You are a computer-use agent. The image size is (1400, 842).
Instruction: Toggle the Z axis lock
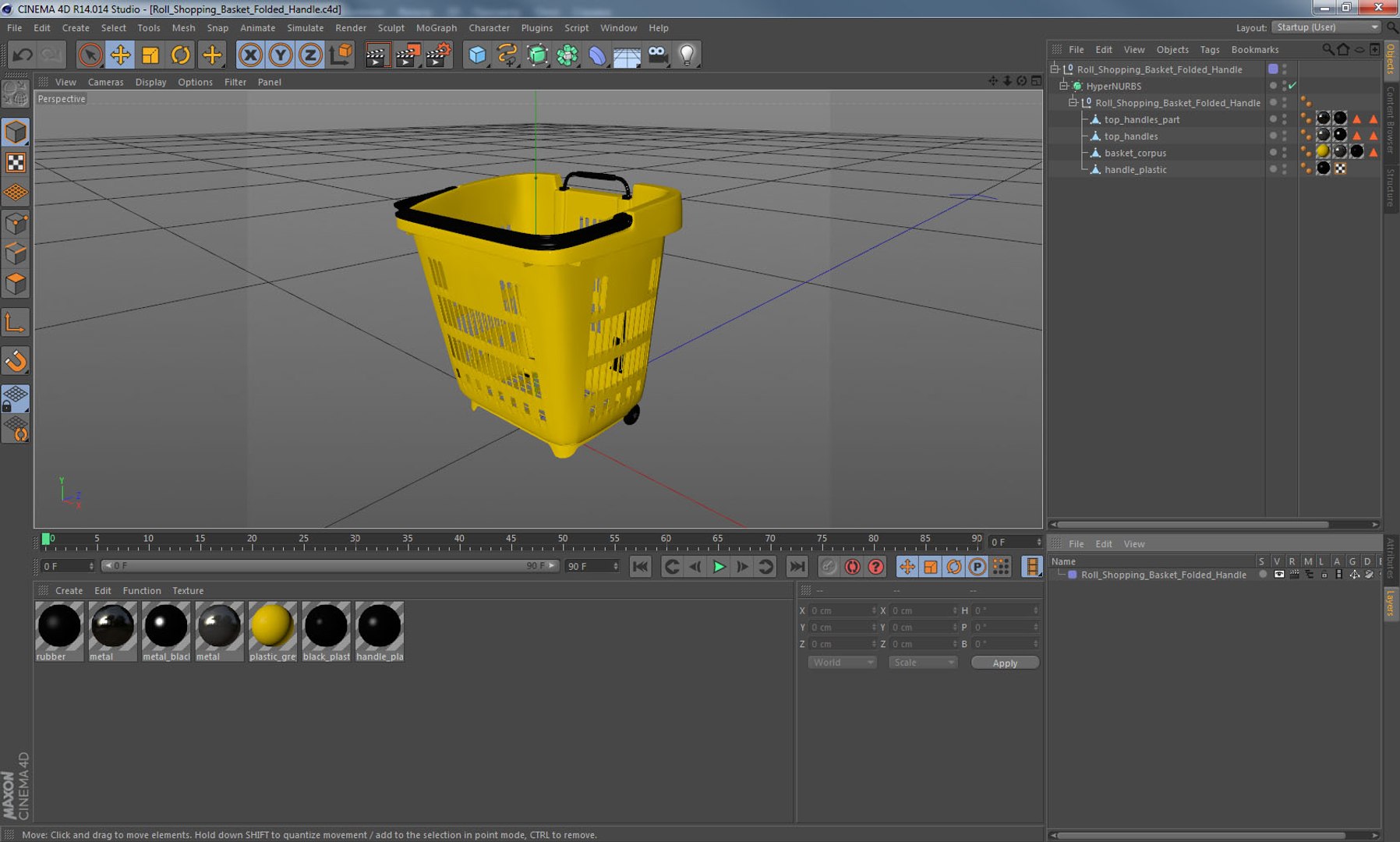coord(310,55)
